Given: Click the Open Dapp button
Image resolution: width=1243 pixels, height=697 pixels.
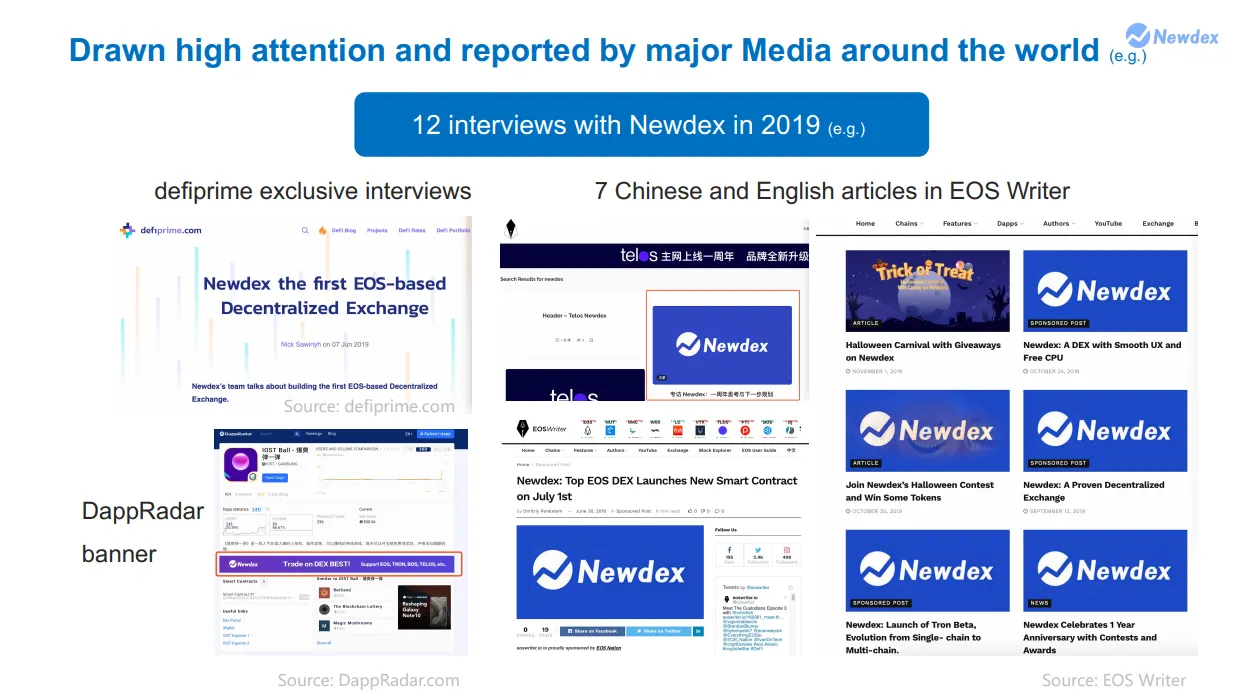Looking at the screenshot, I should point(275,477).
